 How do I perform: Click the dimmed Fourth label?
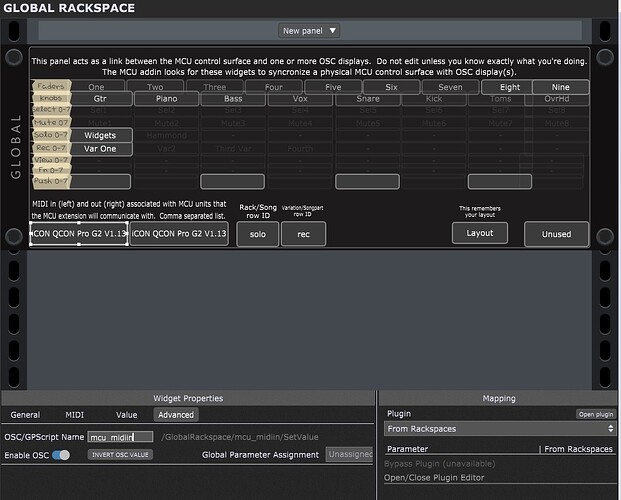click(300, 149)
